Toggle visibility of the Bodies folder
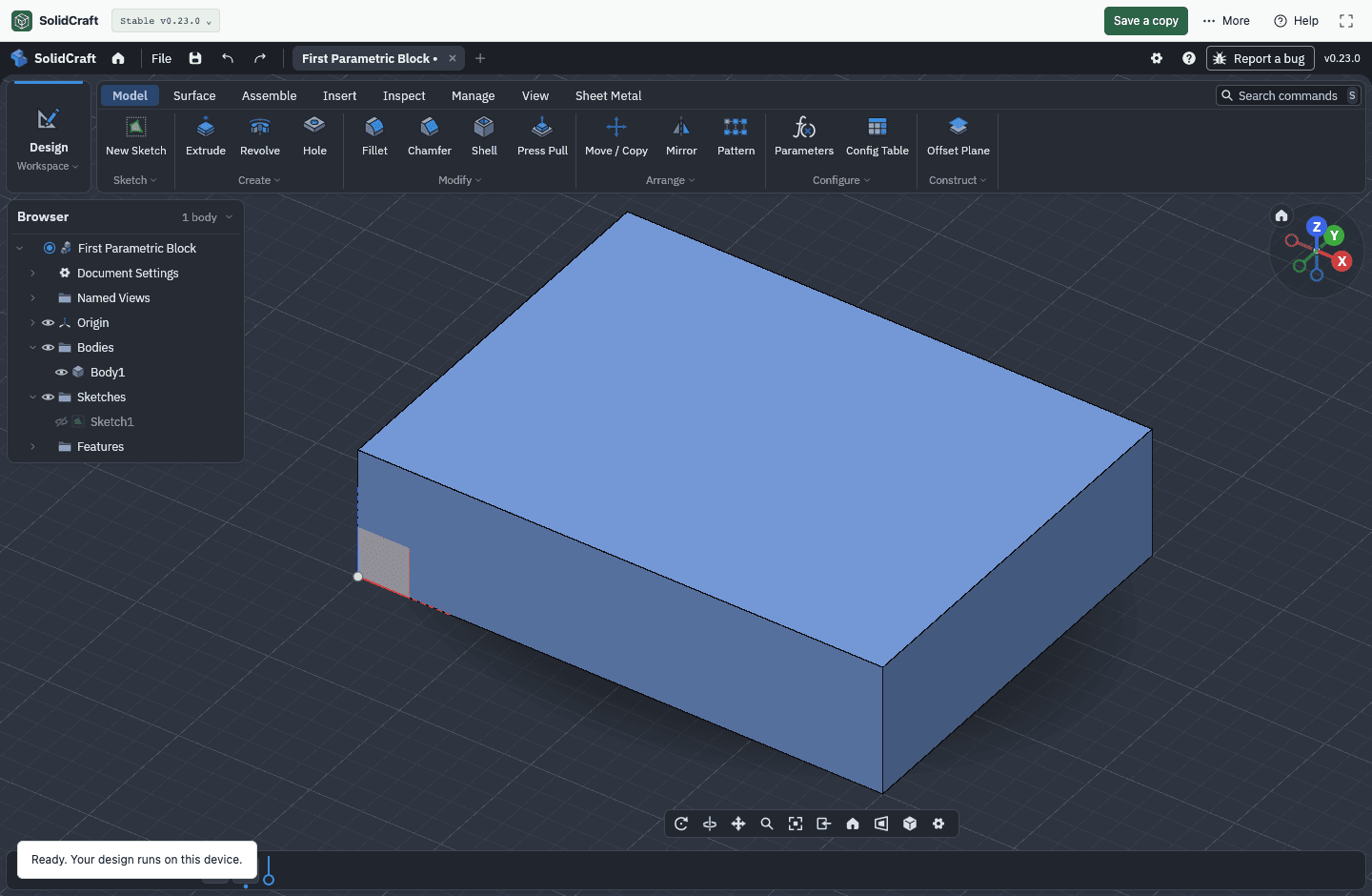Image resolution: width=1372 pixels, height=896 pixels. click(x=48, y=348)
